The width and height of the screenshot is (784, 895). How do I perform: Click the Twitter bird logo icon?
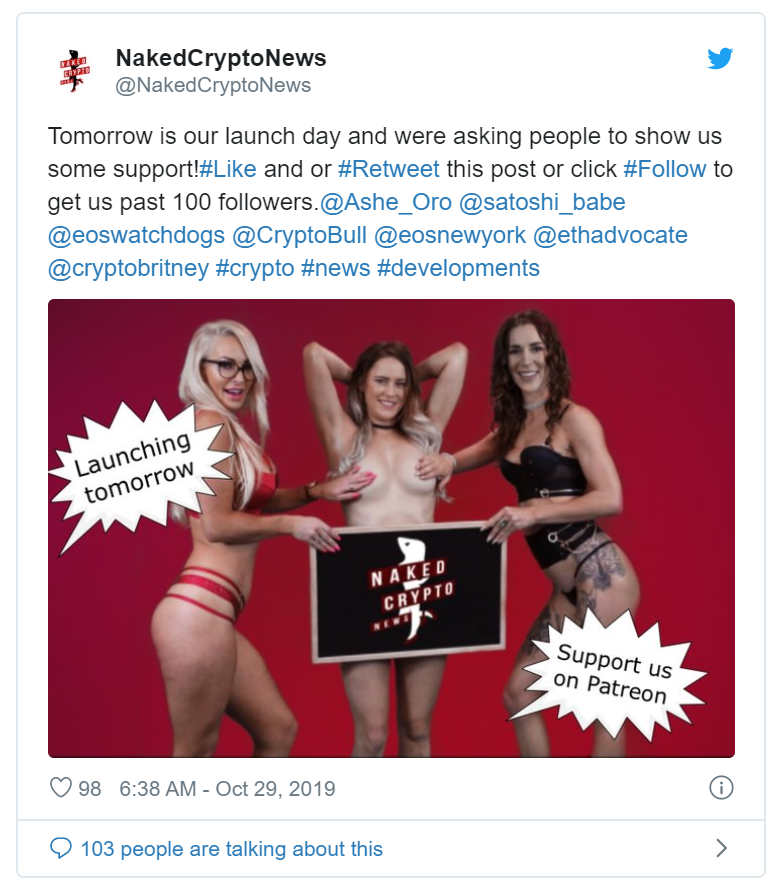720,58
